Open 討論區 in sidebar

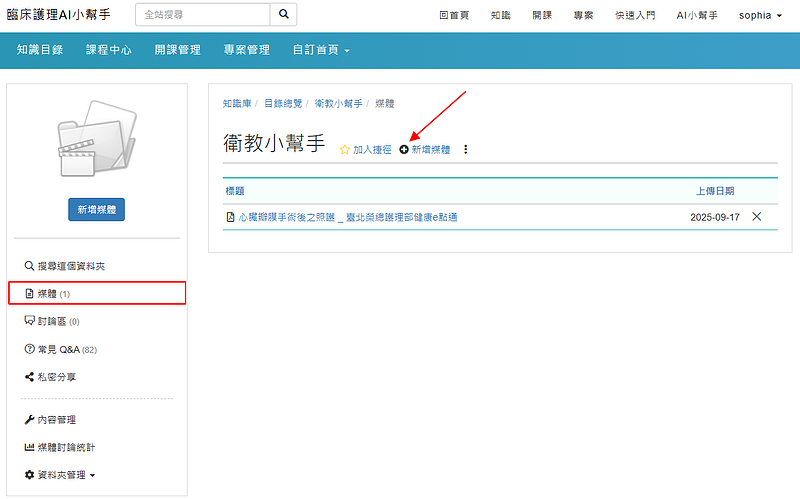click(57, 321)
